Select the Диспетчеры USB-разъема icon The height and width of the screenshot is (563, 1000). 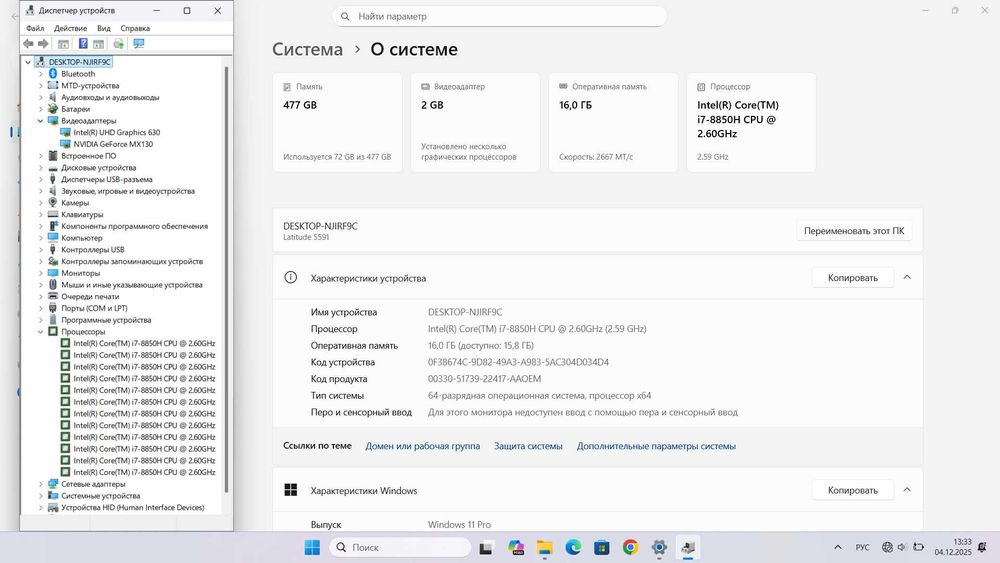tap(53, 179)
